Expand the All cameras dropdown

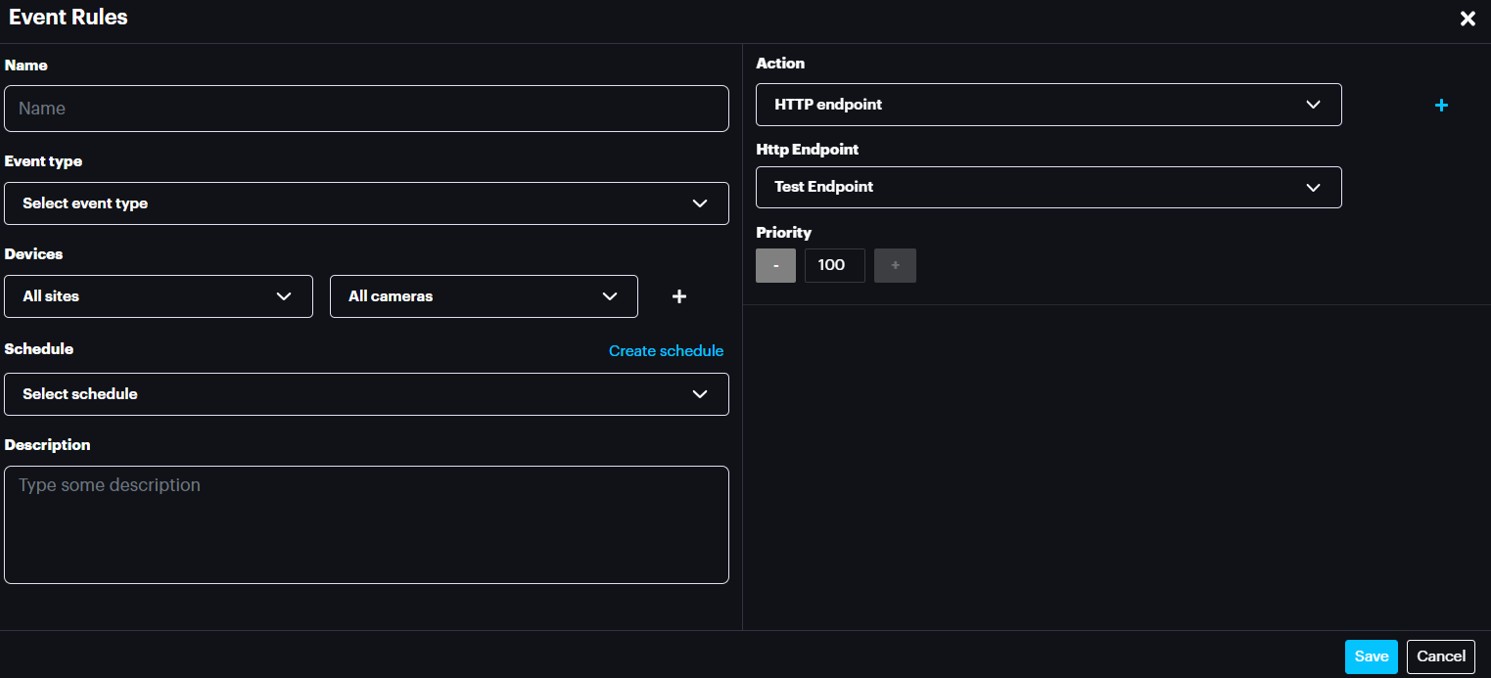pyautogui.click(x=483, y=296)
